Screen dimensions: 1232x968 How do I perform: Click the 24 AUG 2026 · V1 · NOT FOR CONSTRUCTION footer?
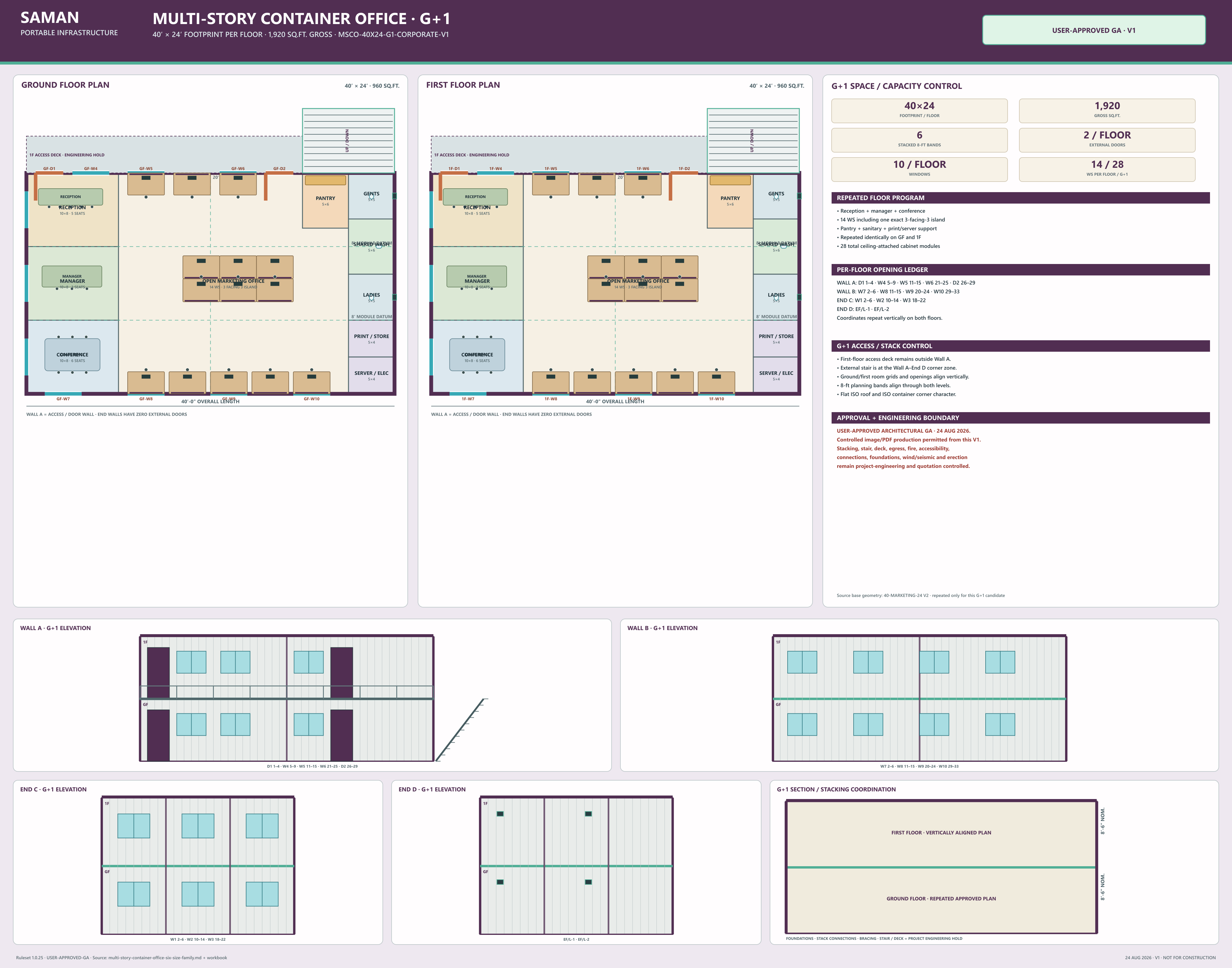pyautogui.click(x=1170, y=958)
